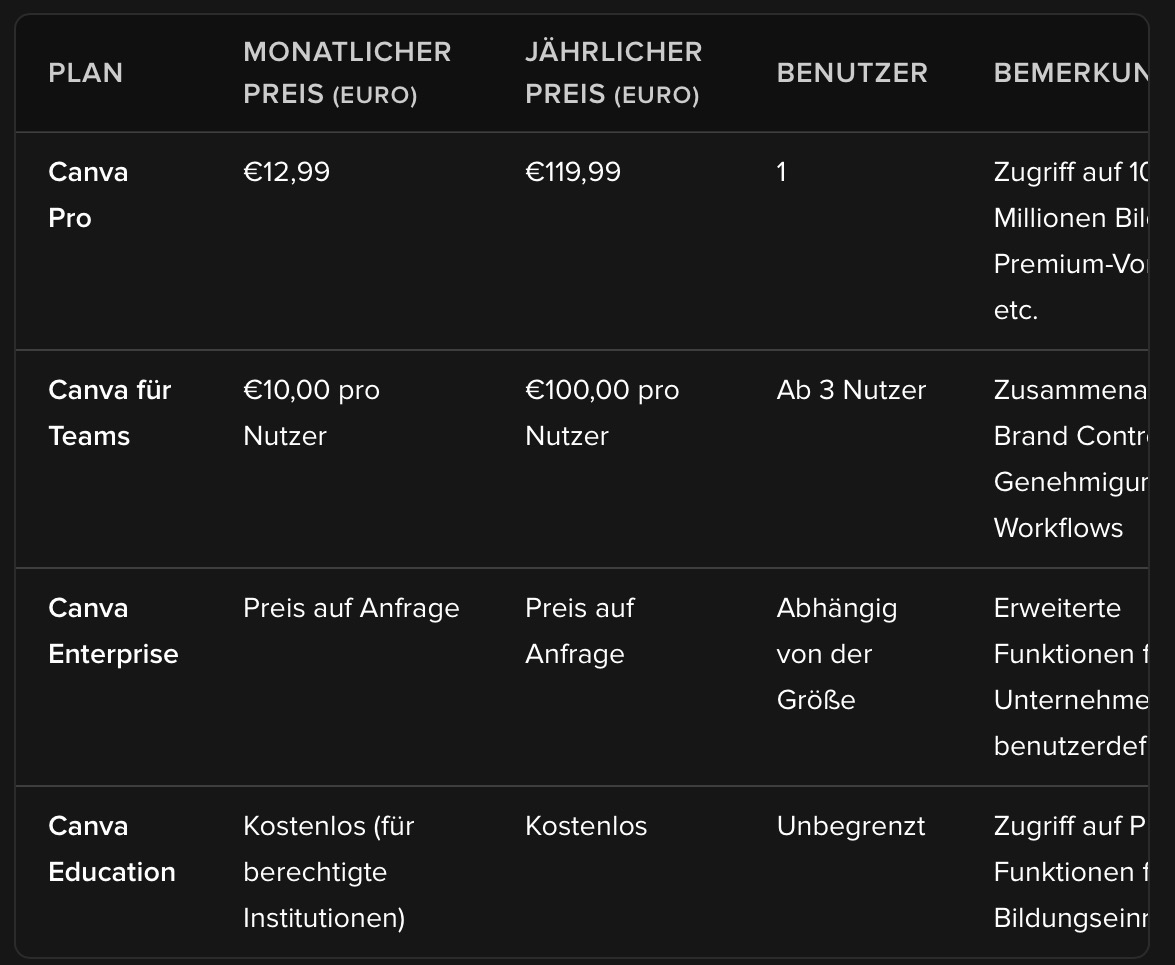Click the JÄHRLICHER PREIS (EURO) header
1175x965 pixels.
[613, 73]
